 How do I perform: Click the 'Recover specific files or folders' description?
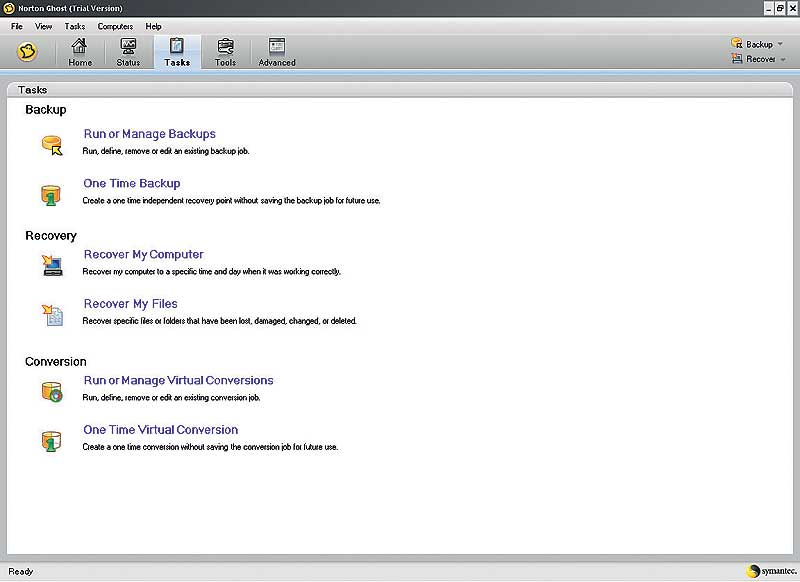coord(219,321)
